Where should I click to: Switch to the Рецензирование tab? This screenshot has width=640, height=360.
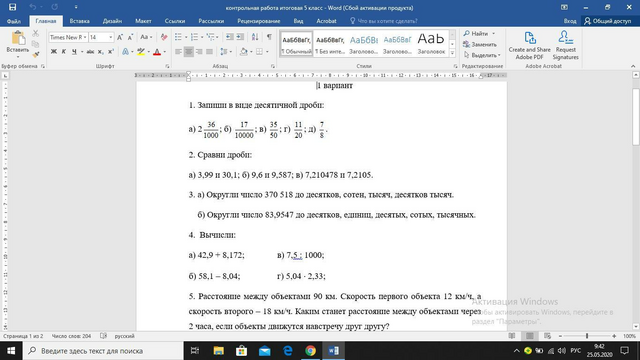point(258,21)
